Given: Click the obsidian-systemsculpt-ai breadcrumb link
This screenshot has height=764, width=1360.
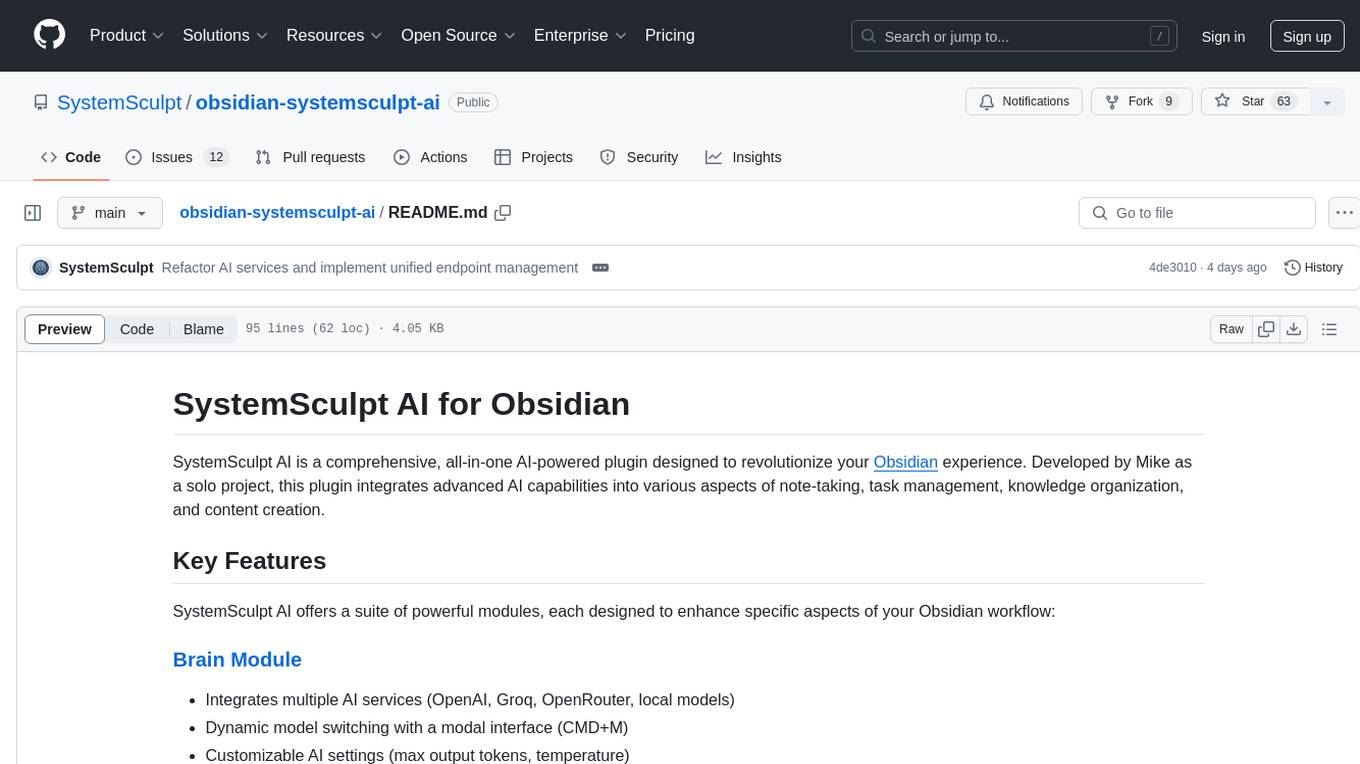Looking at the screenshot, I should click(x=277, y=212).
